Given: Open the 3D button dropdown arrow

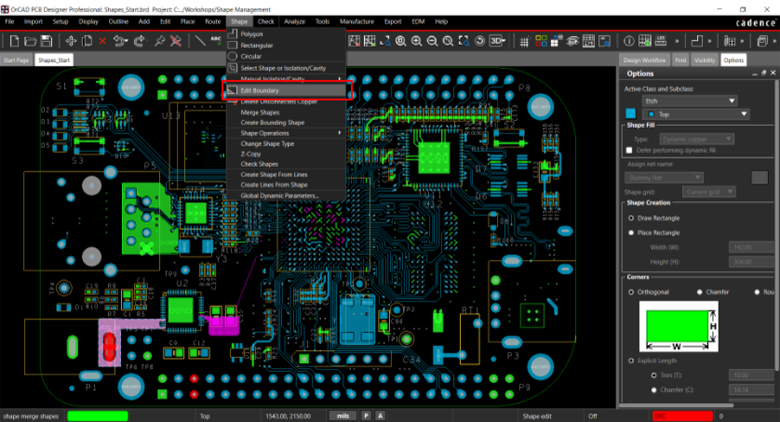Looking at the screenshot, I should tap(504, 41).
